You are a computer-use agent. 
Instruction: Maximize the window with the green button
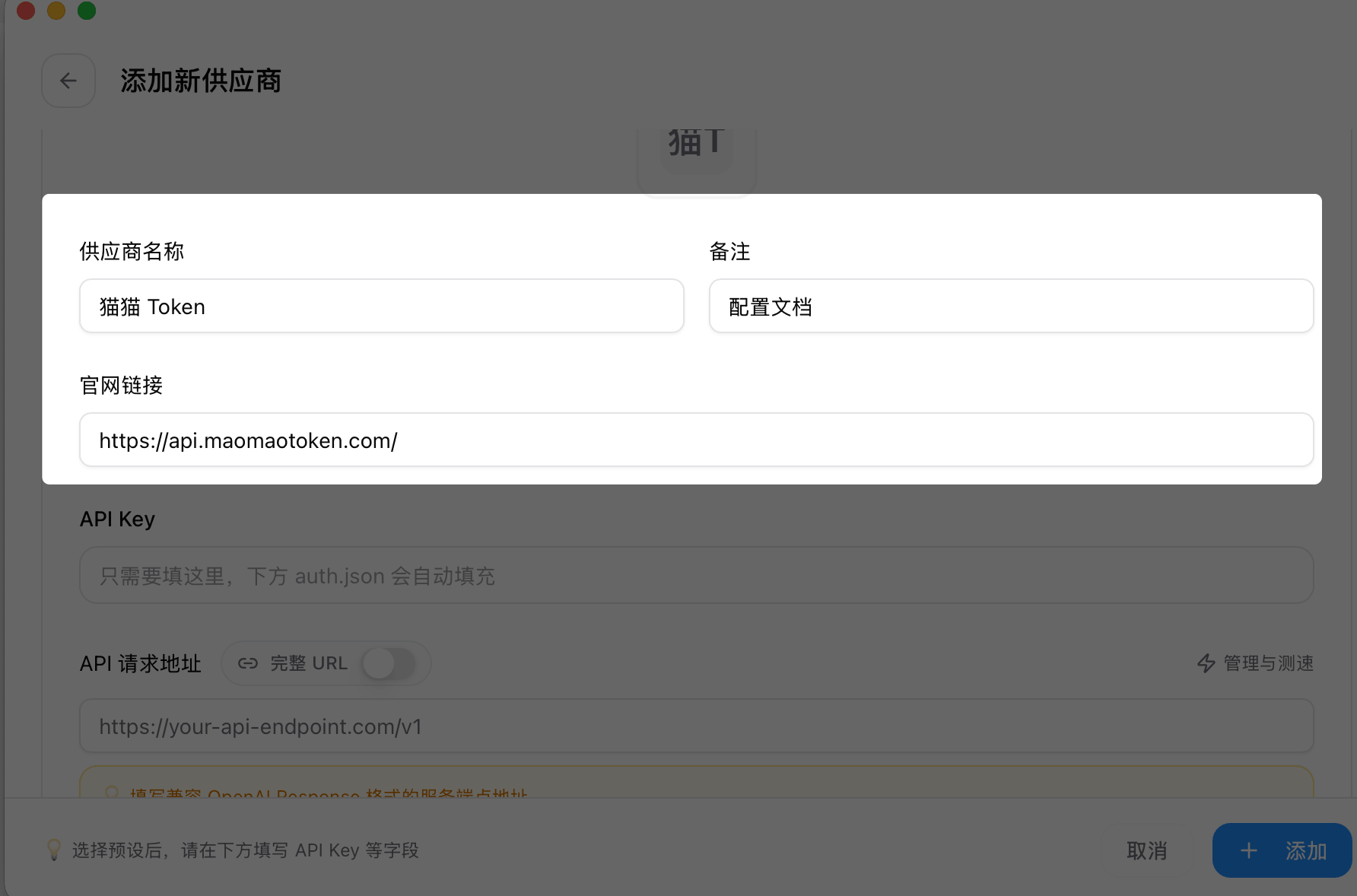(x=87, y=10)
